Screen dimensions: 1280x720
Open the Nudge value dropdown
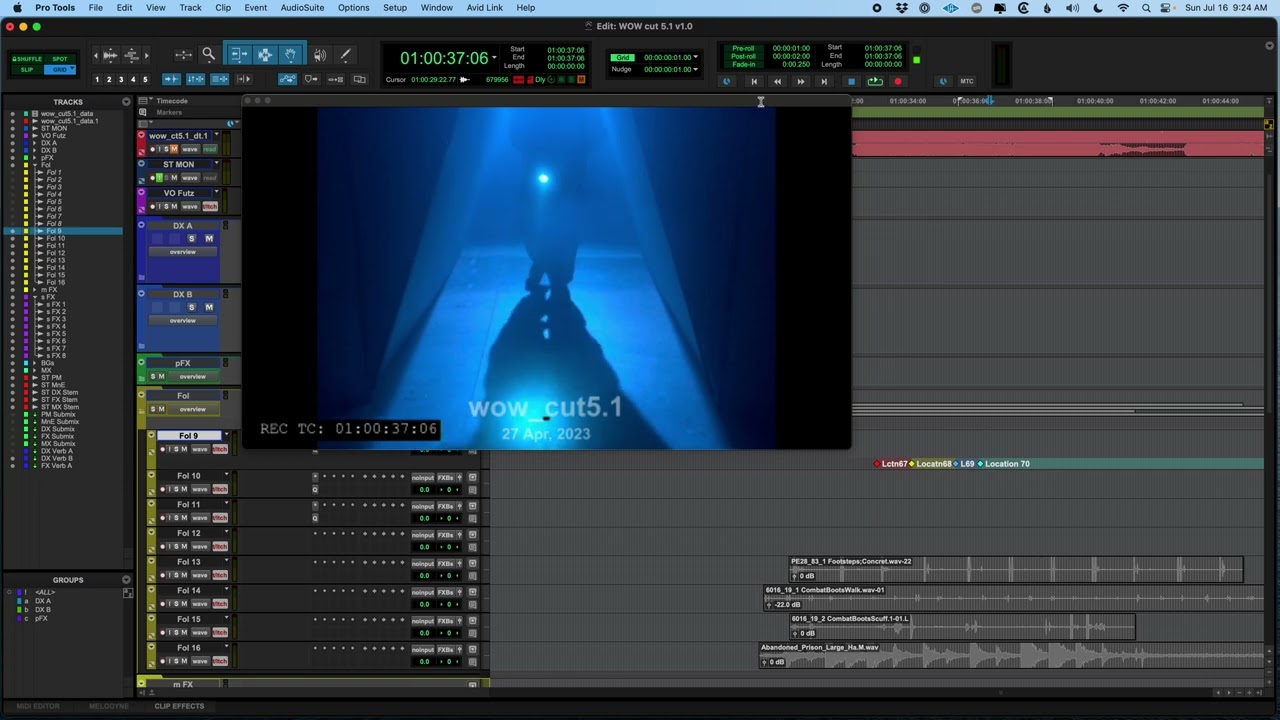(x=695, y=69)
